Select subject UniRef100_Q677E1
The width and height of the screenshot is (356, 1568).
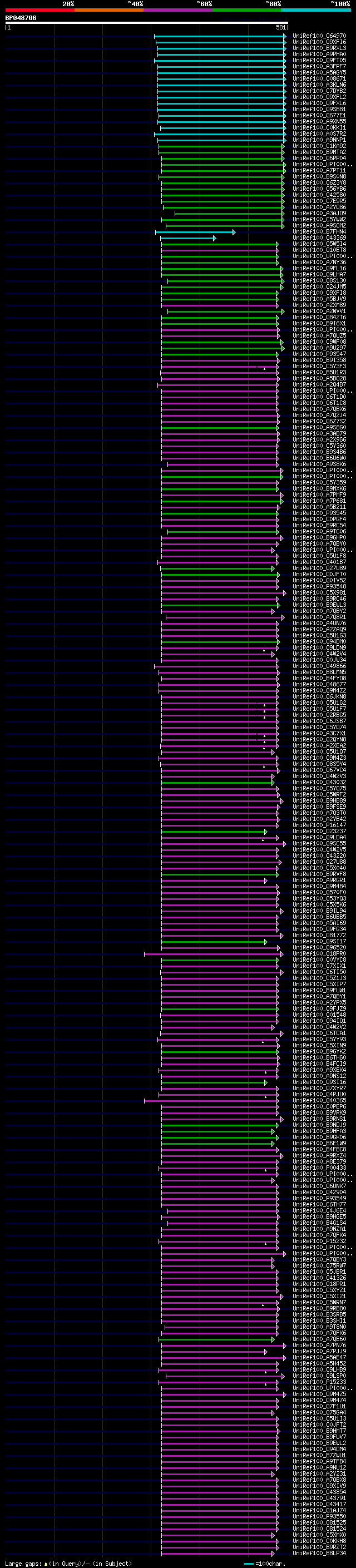pos(319,115)
